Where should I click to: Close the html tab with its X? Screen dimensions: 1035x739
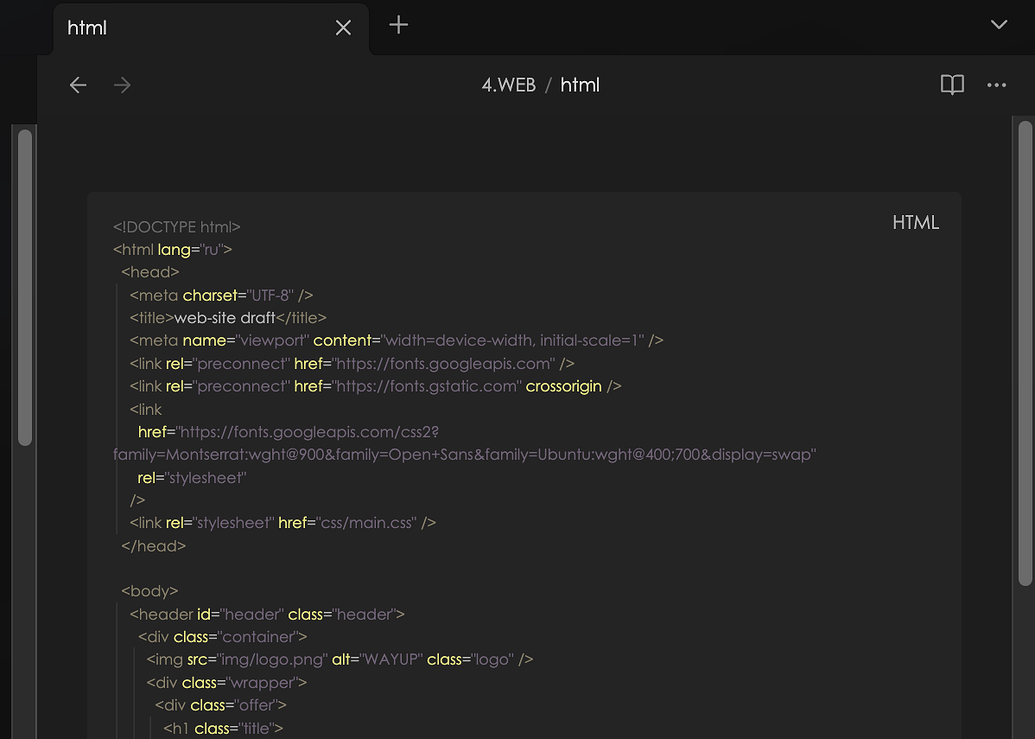pos(343,28)
